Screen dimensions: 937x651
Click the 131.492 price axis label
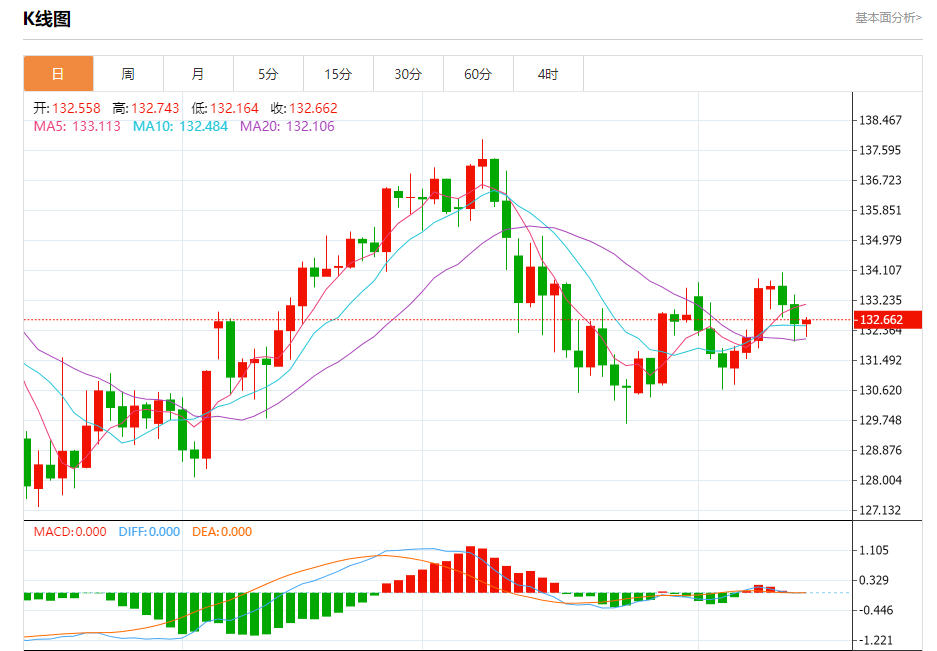880,360
